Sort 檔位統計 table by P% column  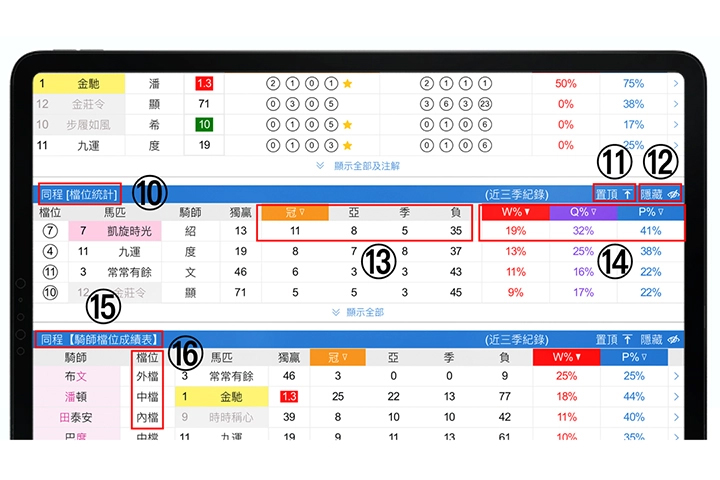click(x=651, y=212)
